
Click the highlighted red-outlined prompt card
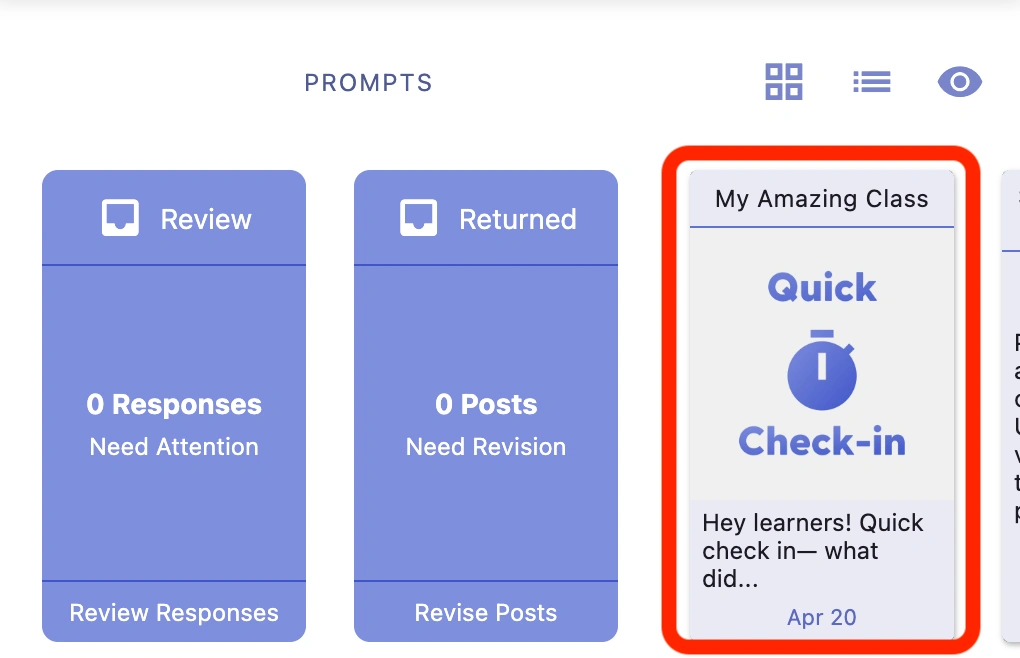click(822, 400)
